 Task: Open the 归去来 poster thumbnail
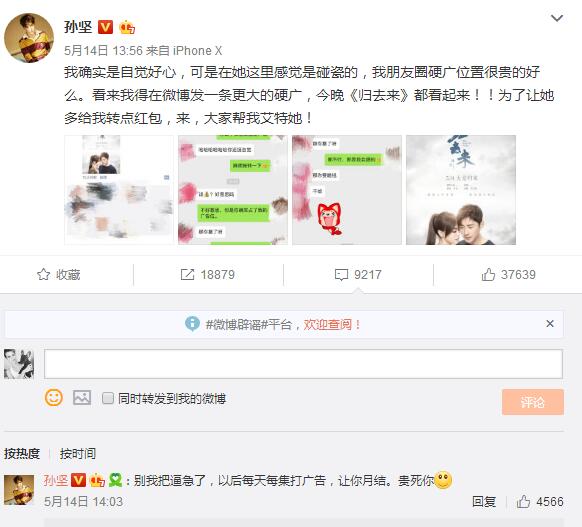[461, 190]
